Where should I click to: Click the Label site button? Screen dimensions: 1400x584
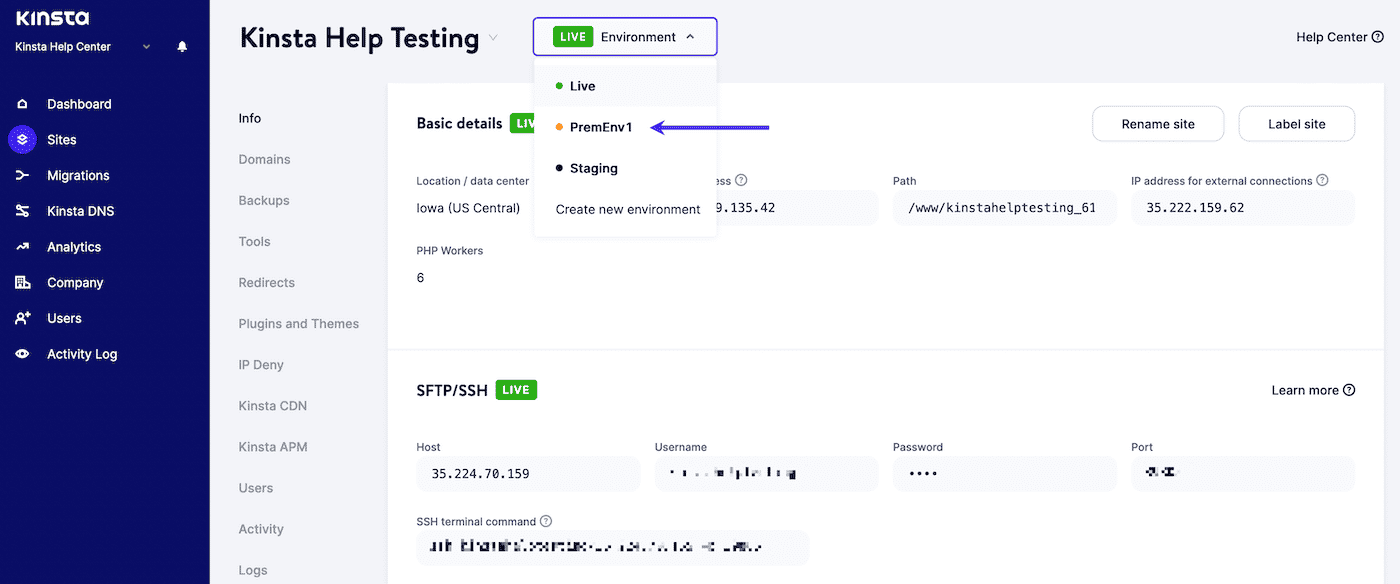click(x=1296, y=123)
